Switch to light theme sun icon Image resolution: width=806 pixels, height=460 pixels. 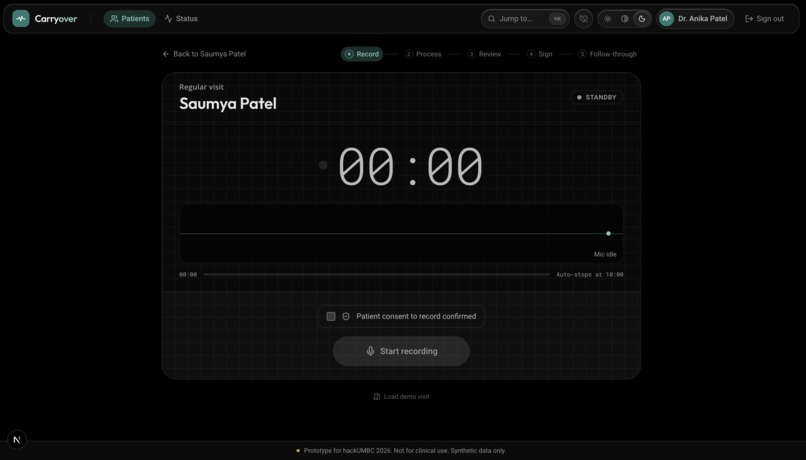[608, 19]
